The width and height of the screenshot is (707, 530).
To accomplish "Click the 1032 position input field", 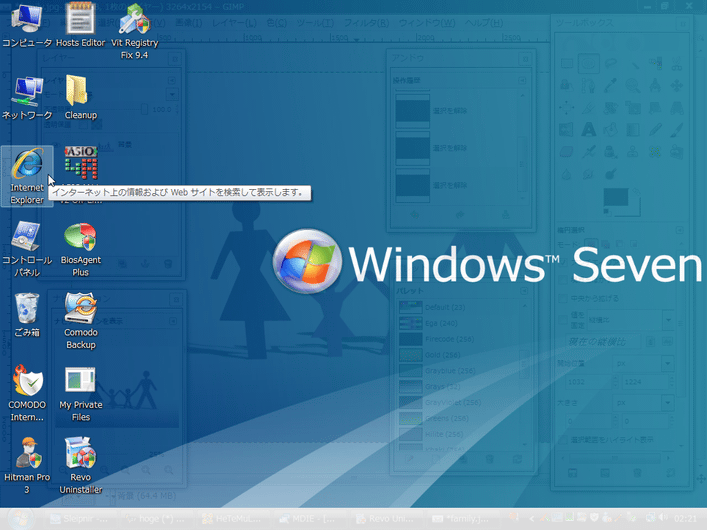I will 588,382.
